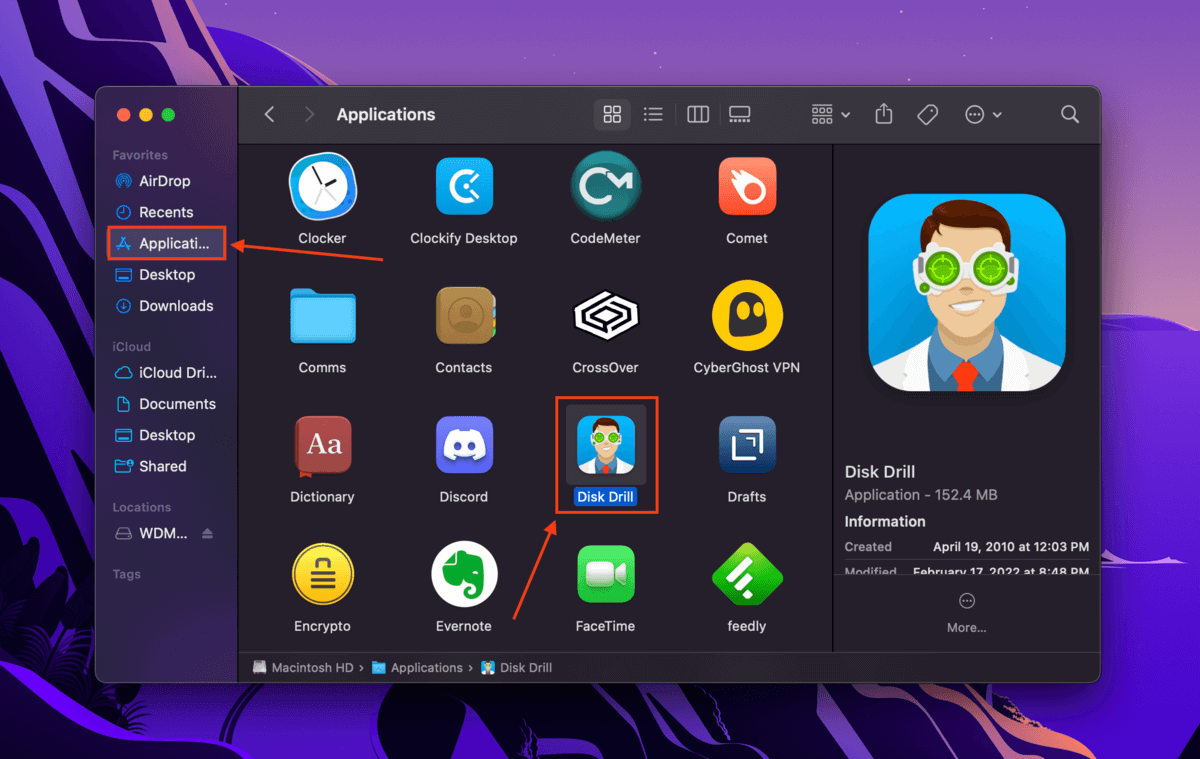Select the feedly app icon
The height and width of the screenshot is (759, 1200).
click(x=747, y=575)
